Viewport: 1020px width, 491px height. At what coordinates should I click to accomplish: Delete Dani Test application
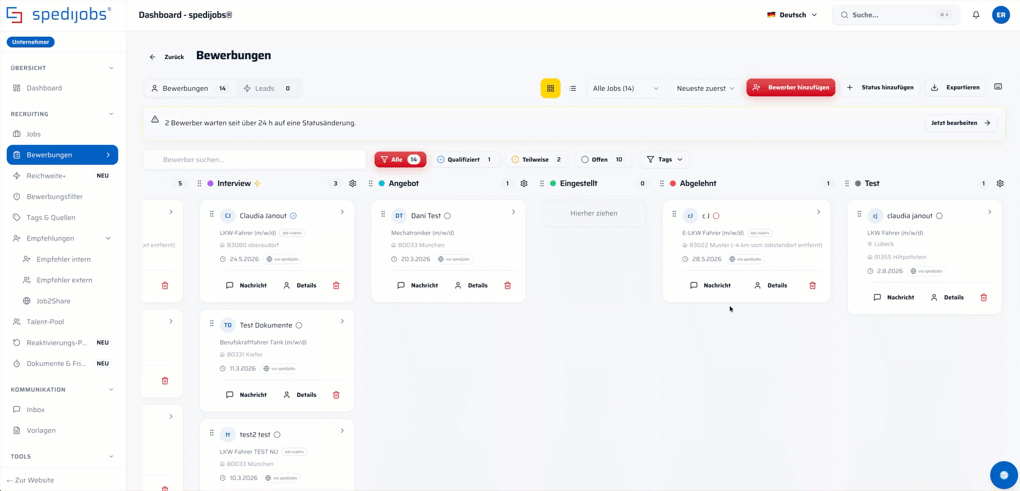pyautogui.click(x=507, y=285)
